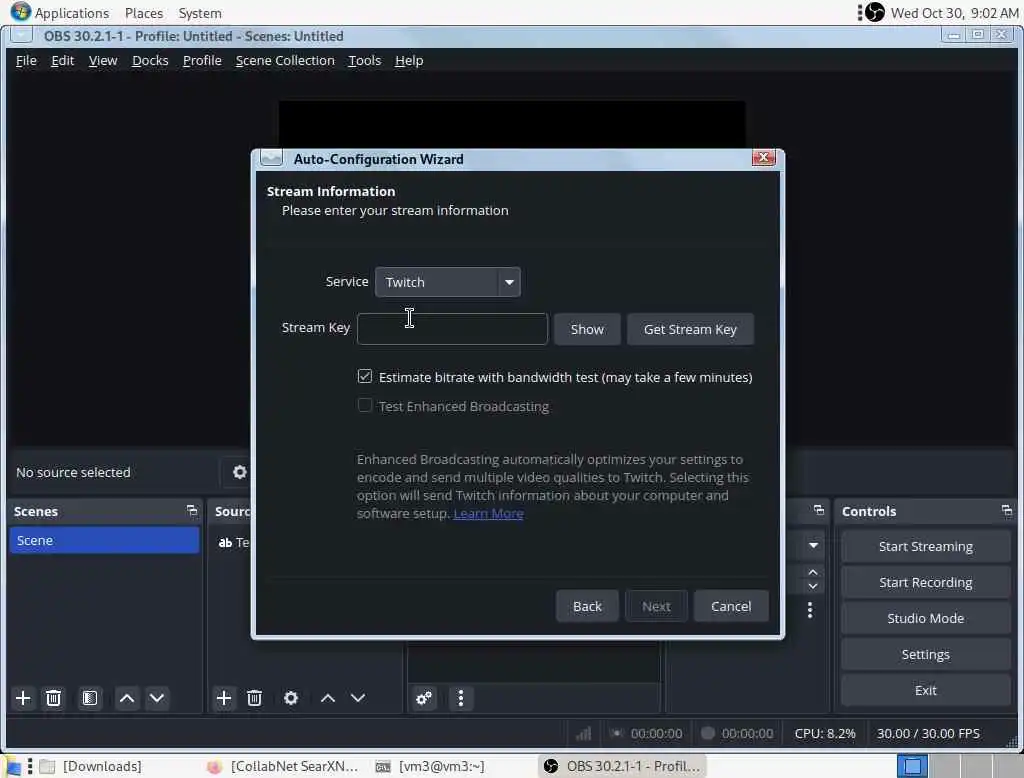Open scene filters icon in Scenes dock
This screenshot has height=778, width=1024.
point(90,698)
